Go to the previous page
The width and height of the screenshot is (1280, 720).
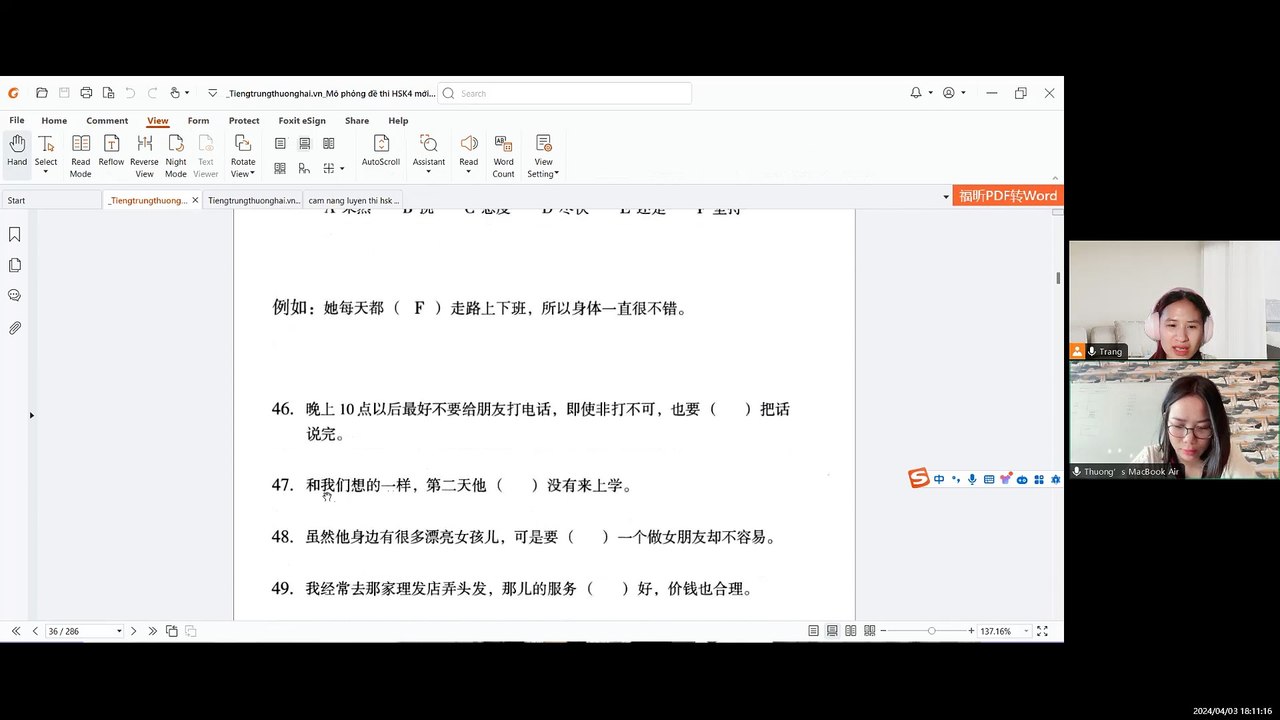point(35,631)
